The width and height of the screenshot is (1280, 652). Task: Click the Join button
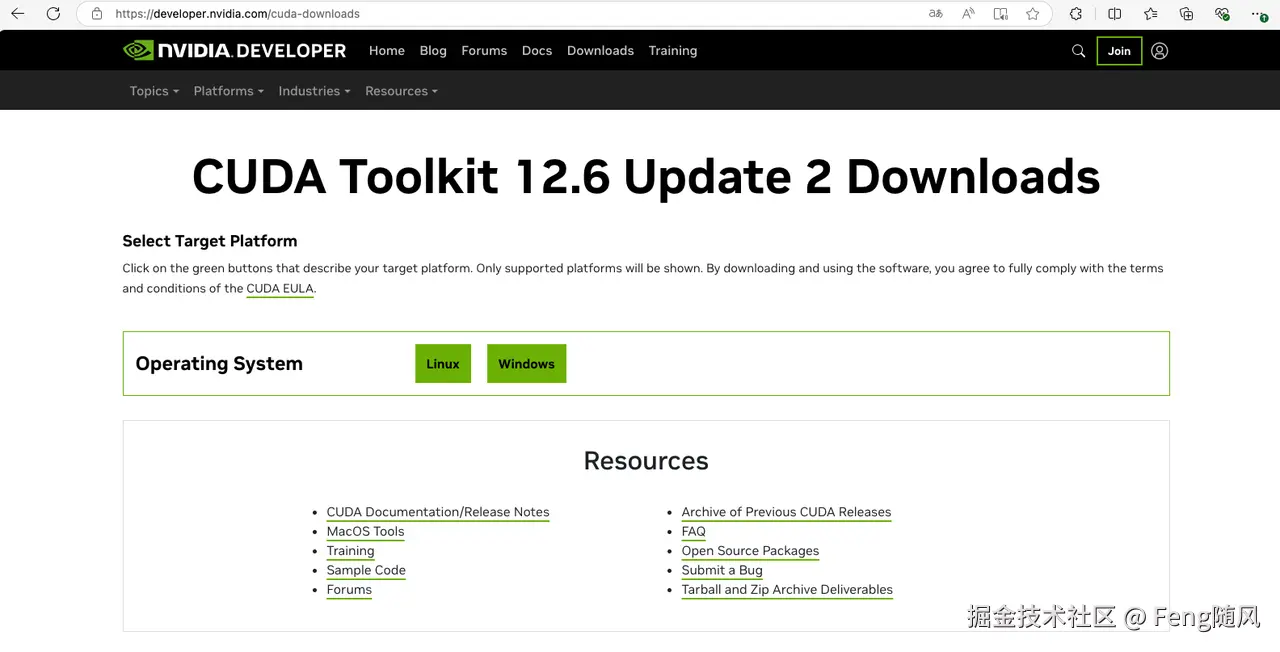(1119, 51)
